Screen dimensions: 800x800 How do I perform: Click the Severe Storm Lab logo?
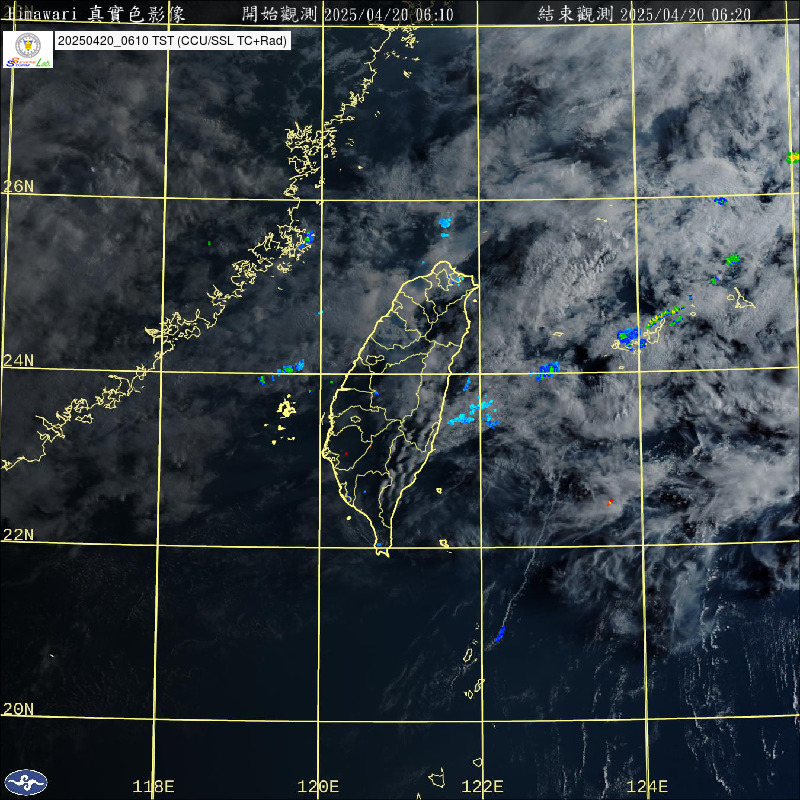point(28,49)
